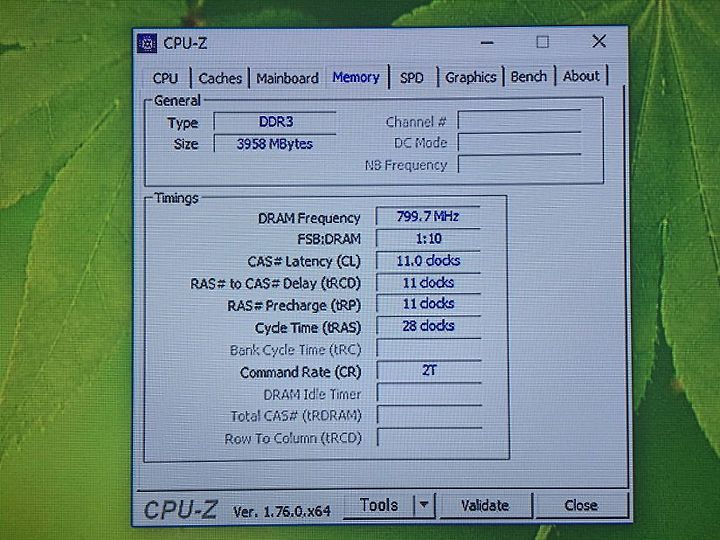Click the CAS# Latency value 11.0 clocks

428,260
